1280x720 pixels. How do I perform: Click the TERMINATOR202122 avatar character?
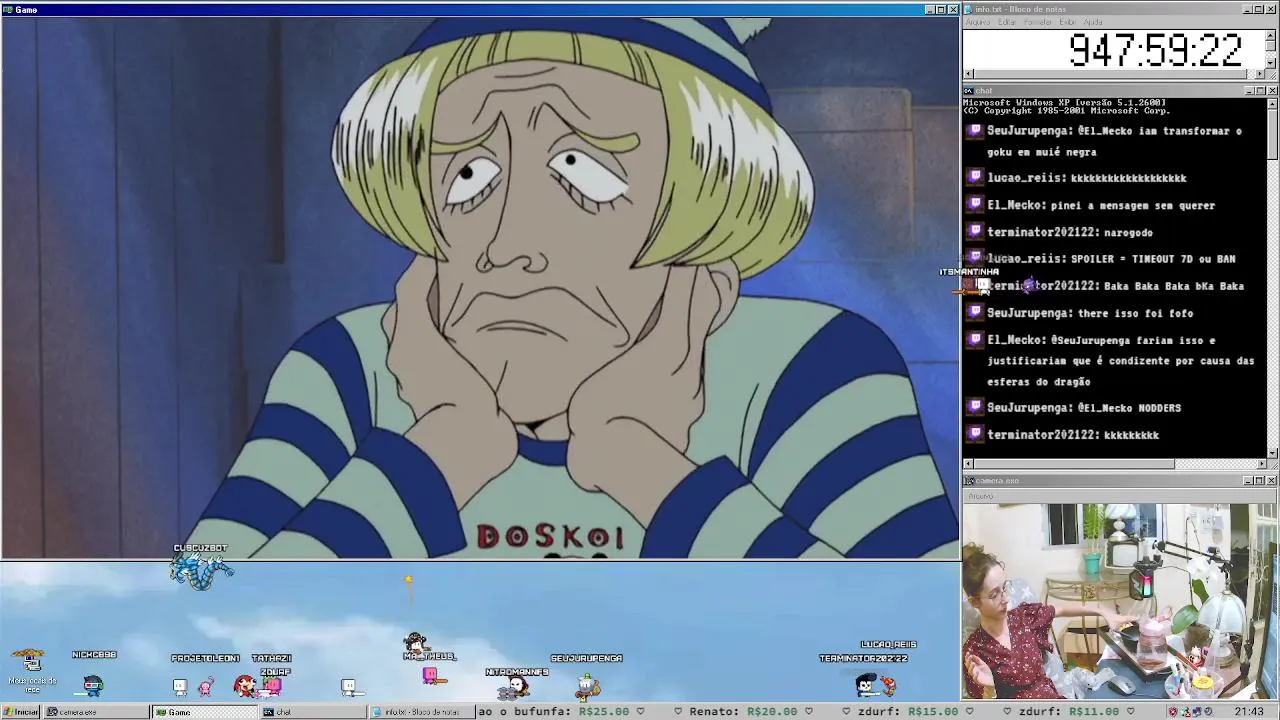click(x=867, y=685)
